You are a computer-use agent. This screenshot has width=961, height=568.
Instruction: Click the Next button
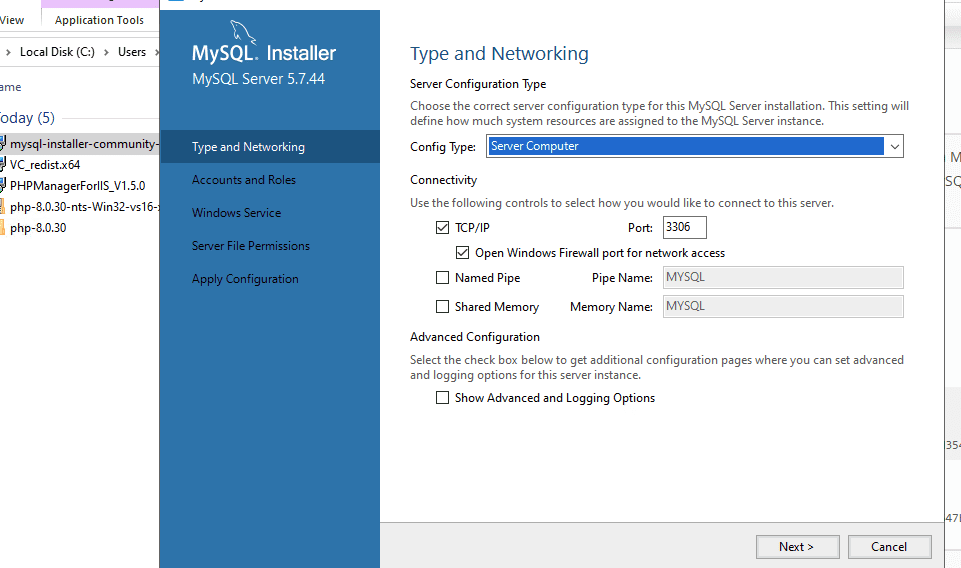(796, 547)
